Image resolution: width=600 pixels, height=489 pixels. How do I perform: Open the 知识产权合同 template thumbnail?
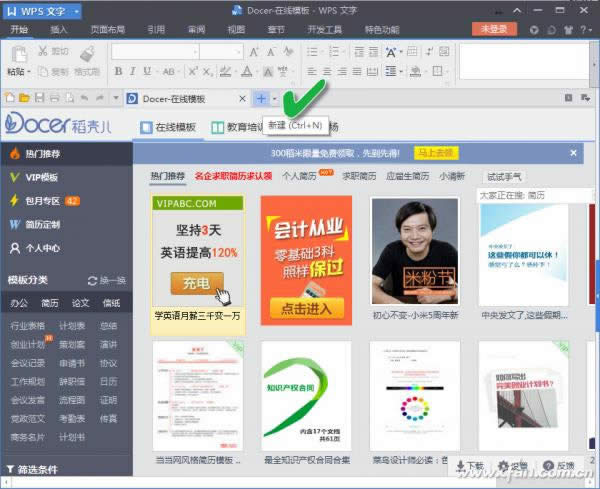(x=306, y=396)
